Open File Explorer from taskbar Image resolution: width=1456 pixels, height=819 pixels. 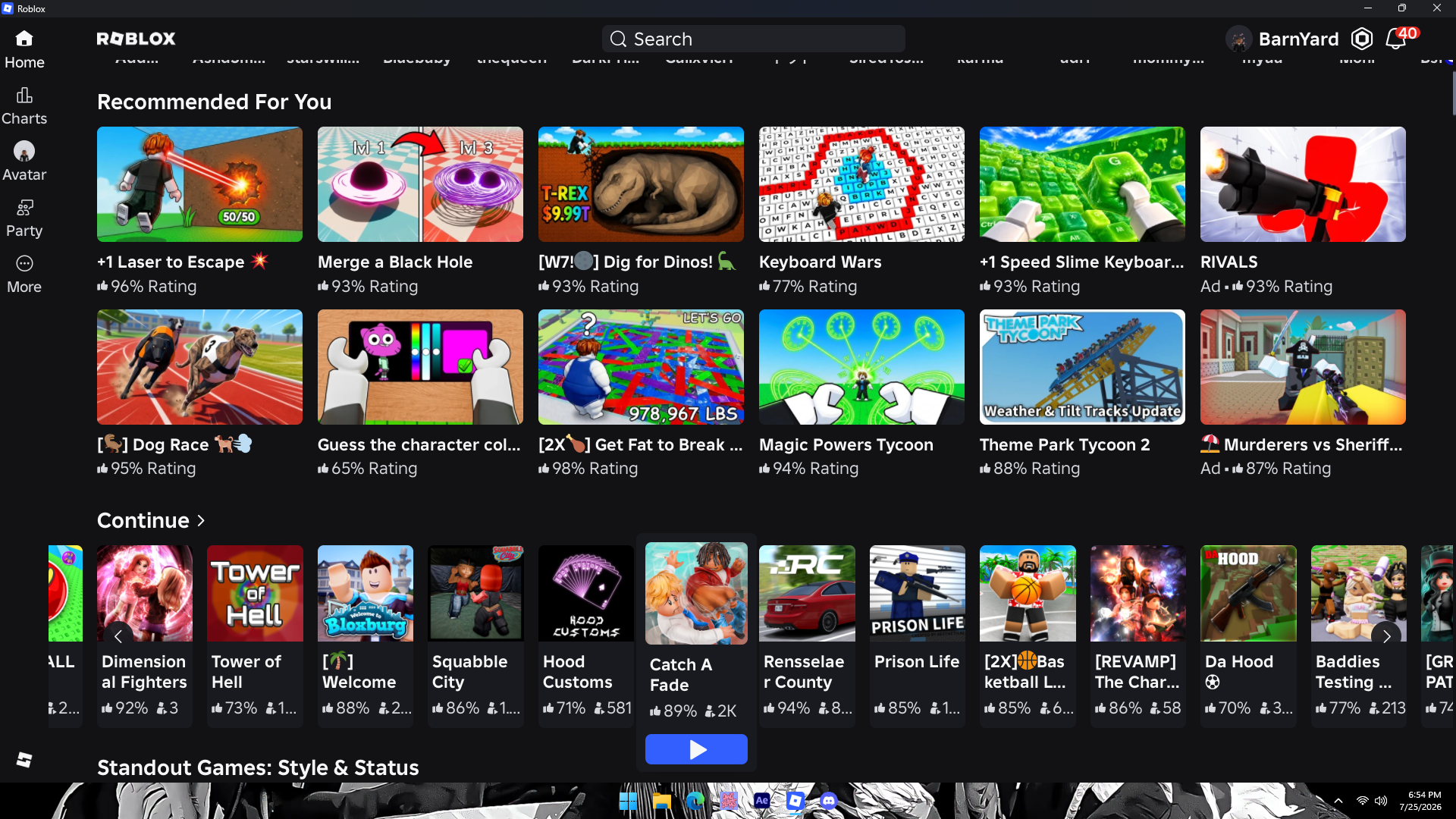click(x=661, y=801)
